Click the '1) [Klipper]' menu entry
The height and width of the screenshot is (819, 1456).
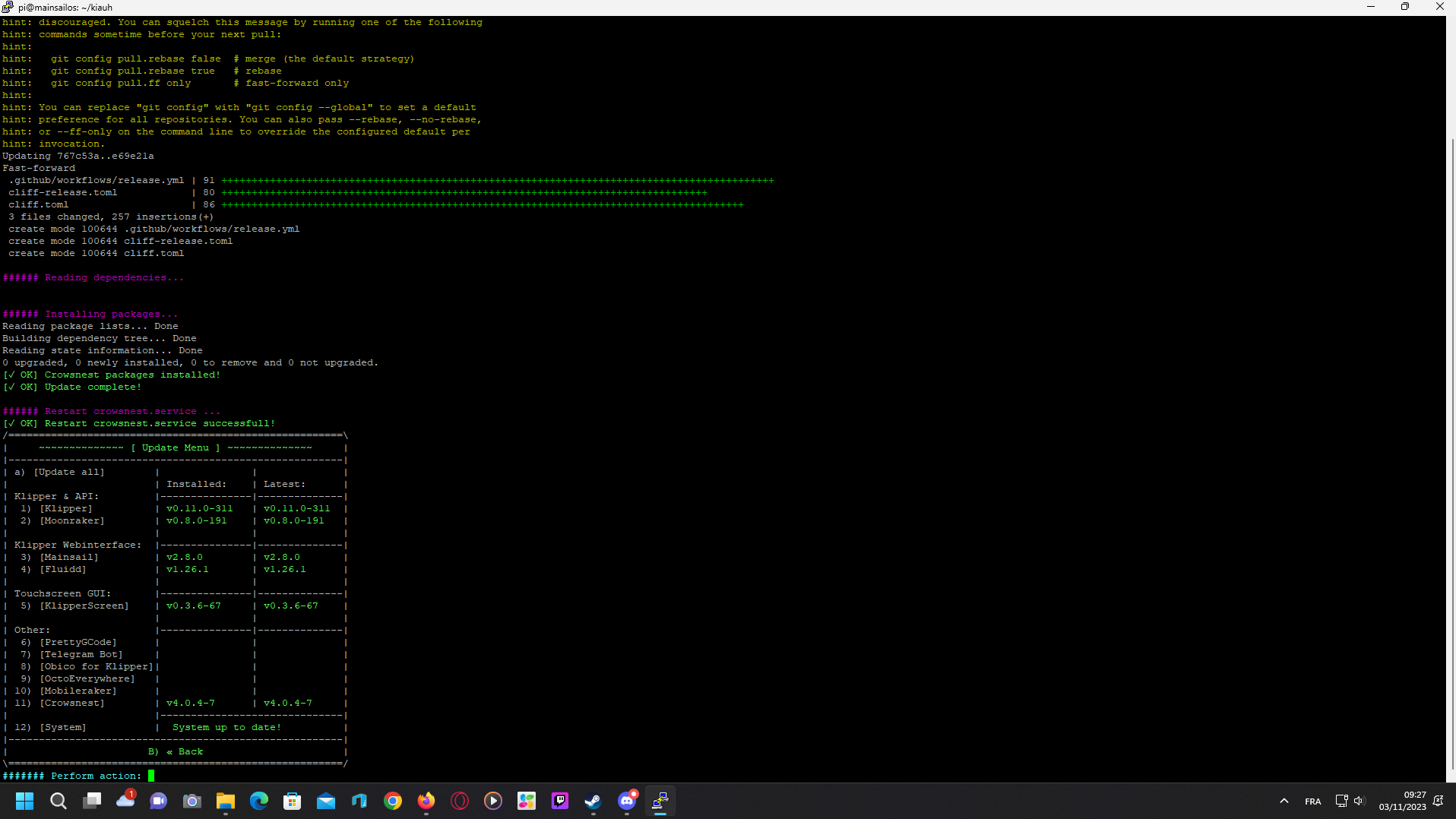pyautogui.click(x=56, y=508)
